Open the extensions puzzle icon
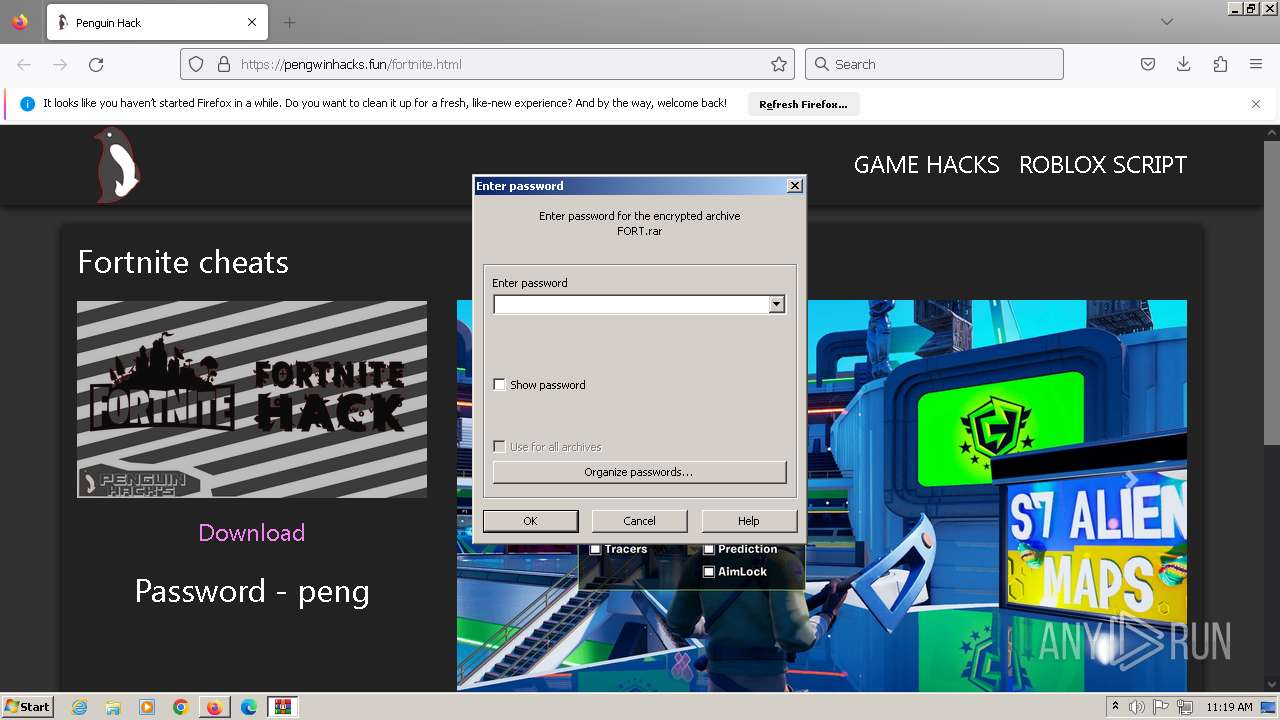 1220,64
